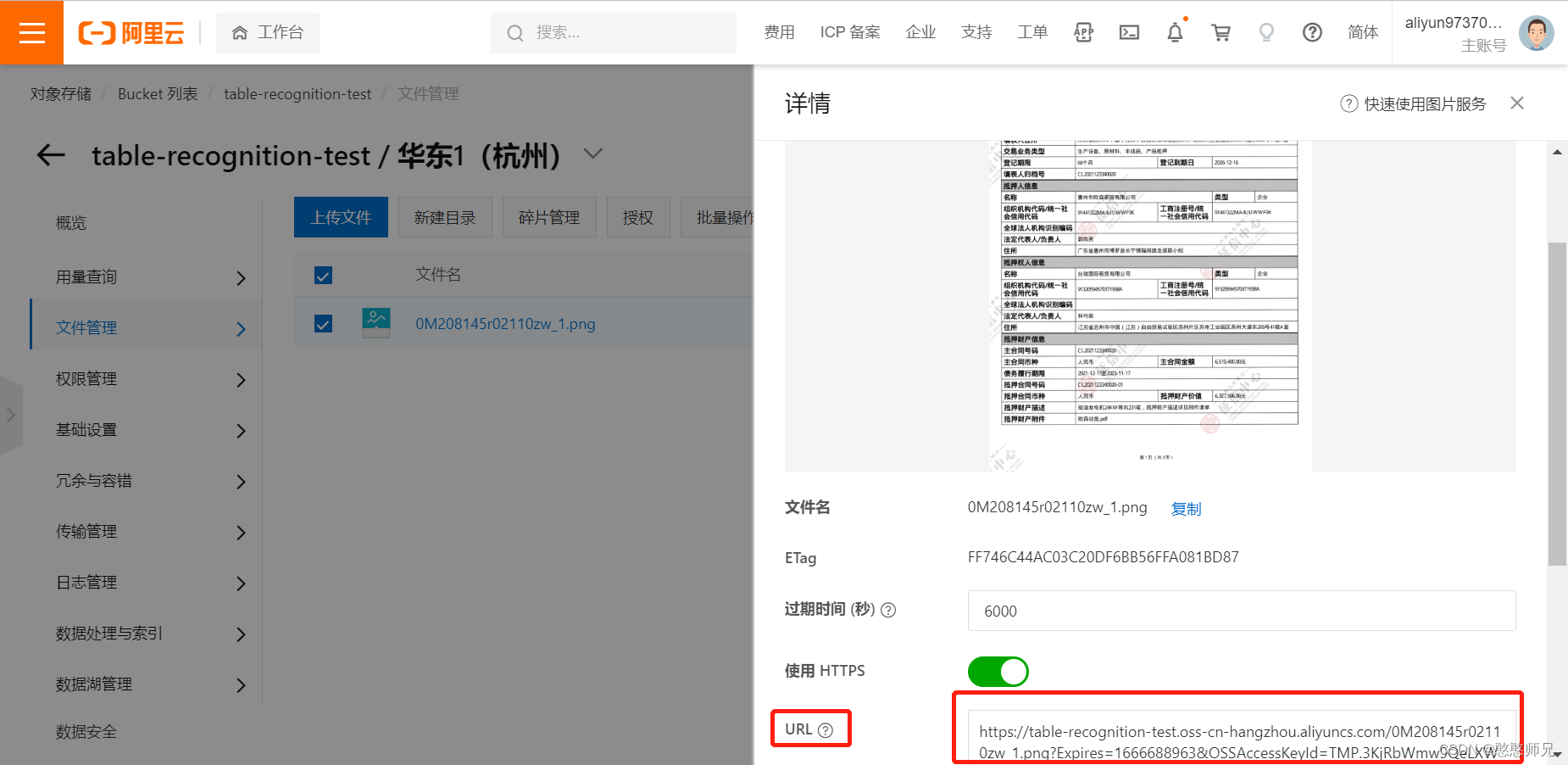Open the help question mark icon
The image size is (1568, 765).
click(1312, 32)
